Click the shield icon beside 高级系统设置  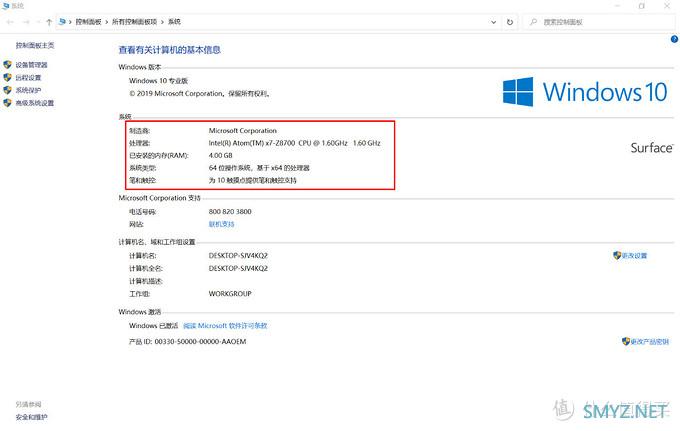pos(7,103)
